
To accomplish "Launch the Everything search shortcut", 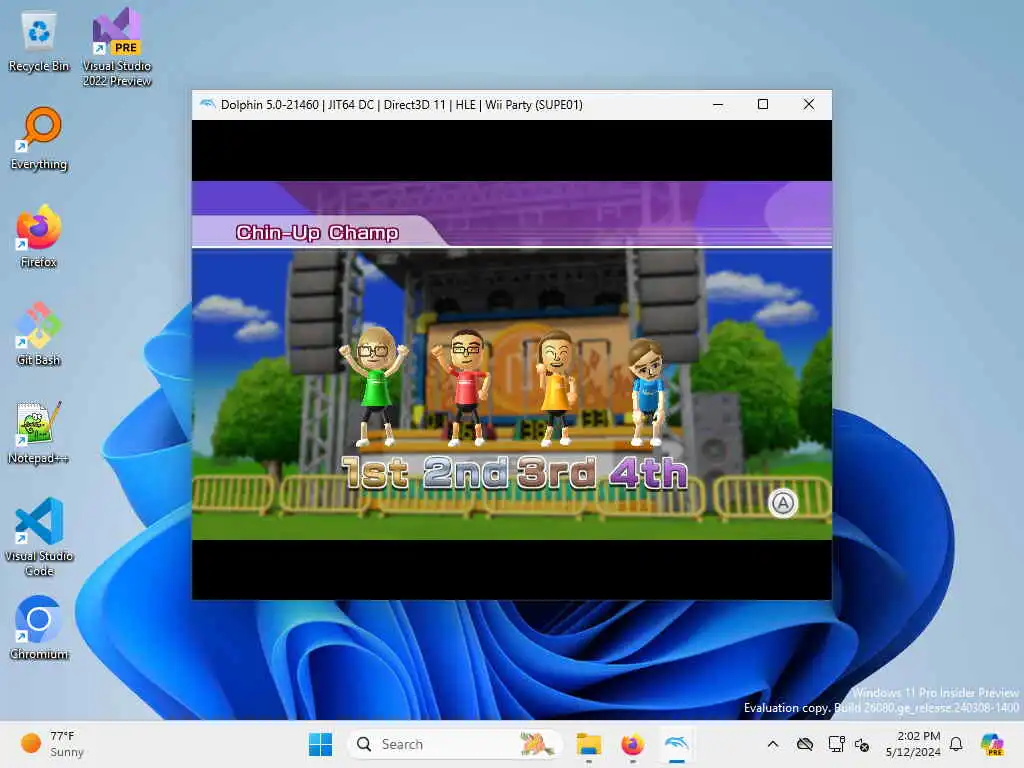I will click(39, 138).
